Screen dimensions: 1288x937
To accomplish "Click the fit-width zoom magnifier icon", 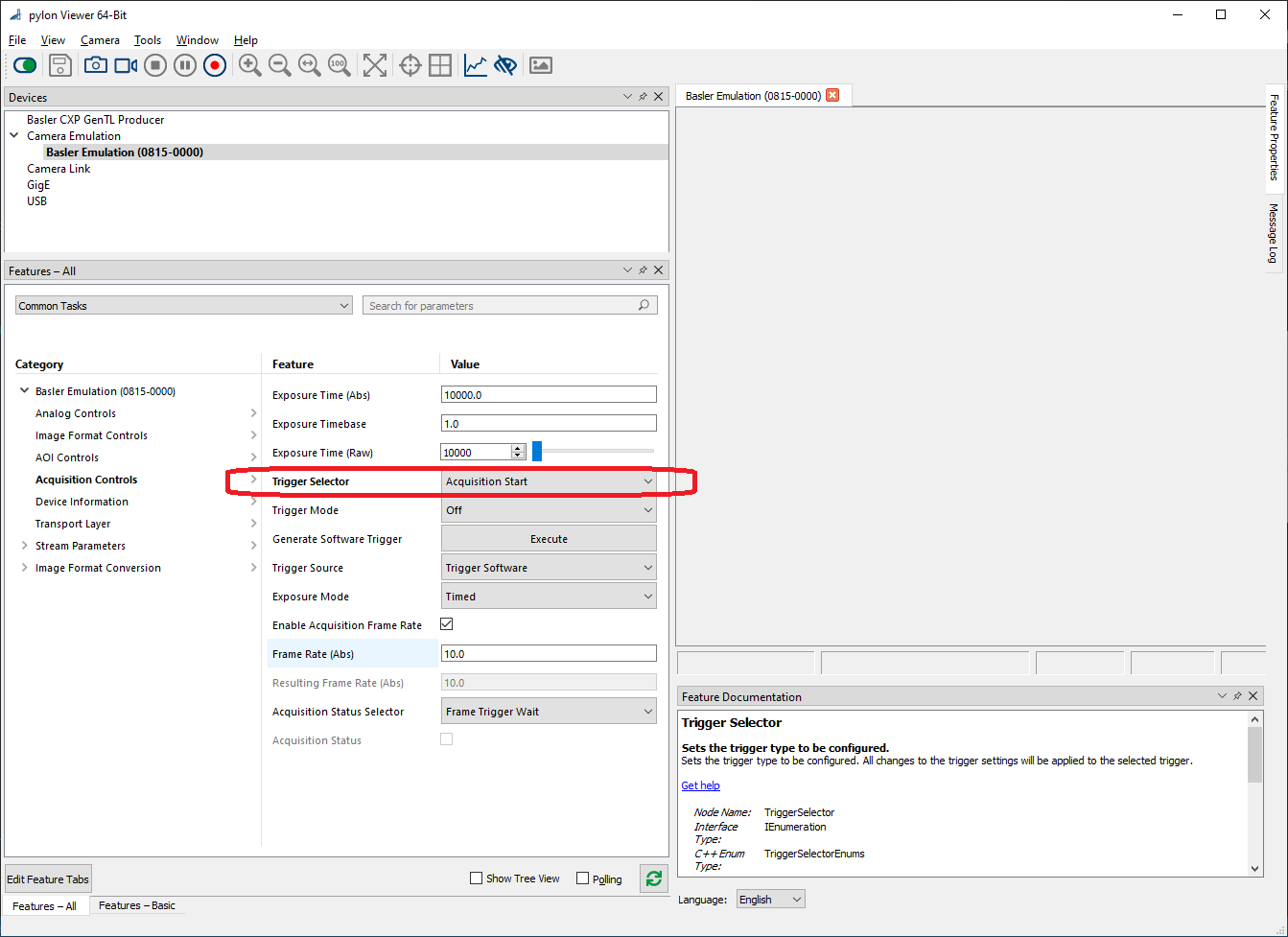I will coord(310,65).
